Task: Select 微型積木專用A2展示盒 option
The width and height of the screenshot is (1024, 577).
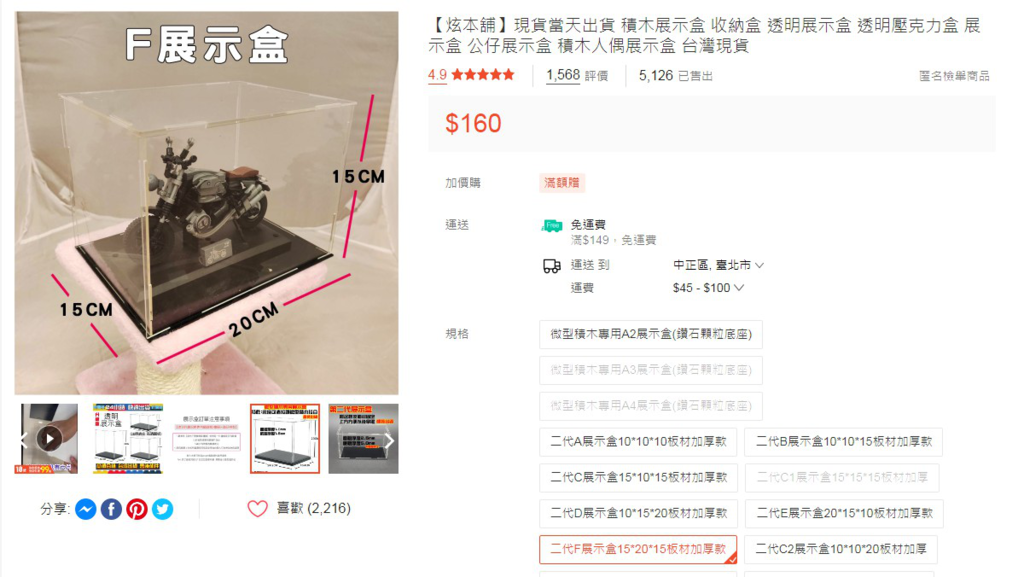Action: click(x=650, y=334)
